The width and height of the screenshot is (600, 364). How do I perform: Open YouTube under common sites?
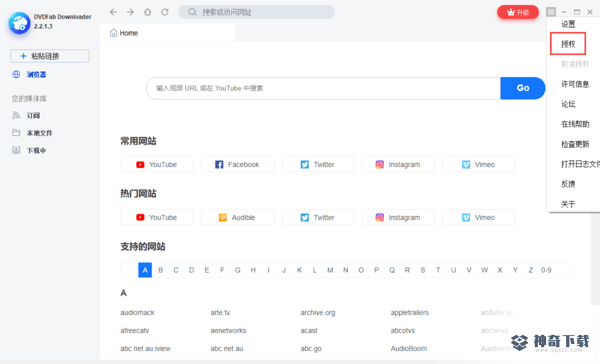click(157, 164)
